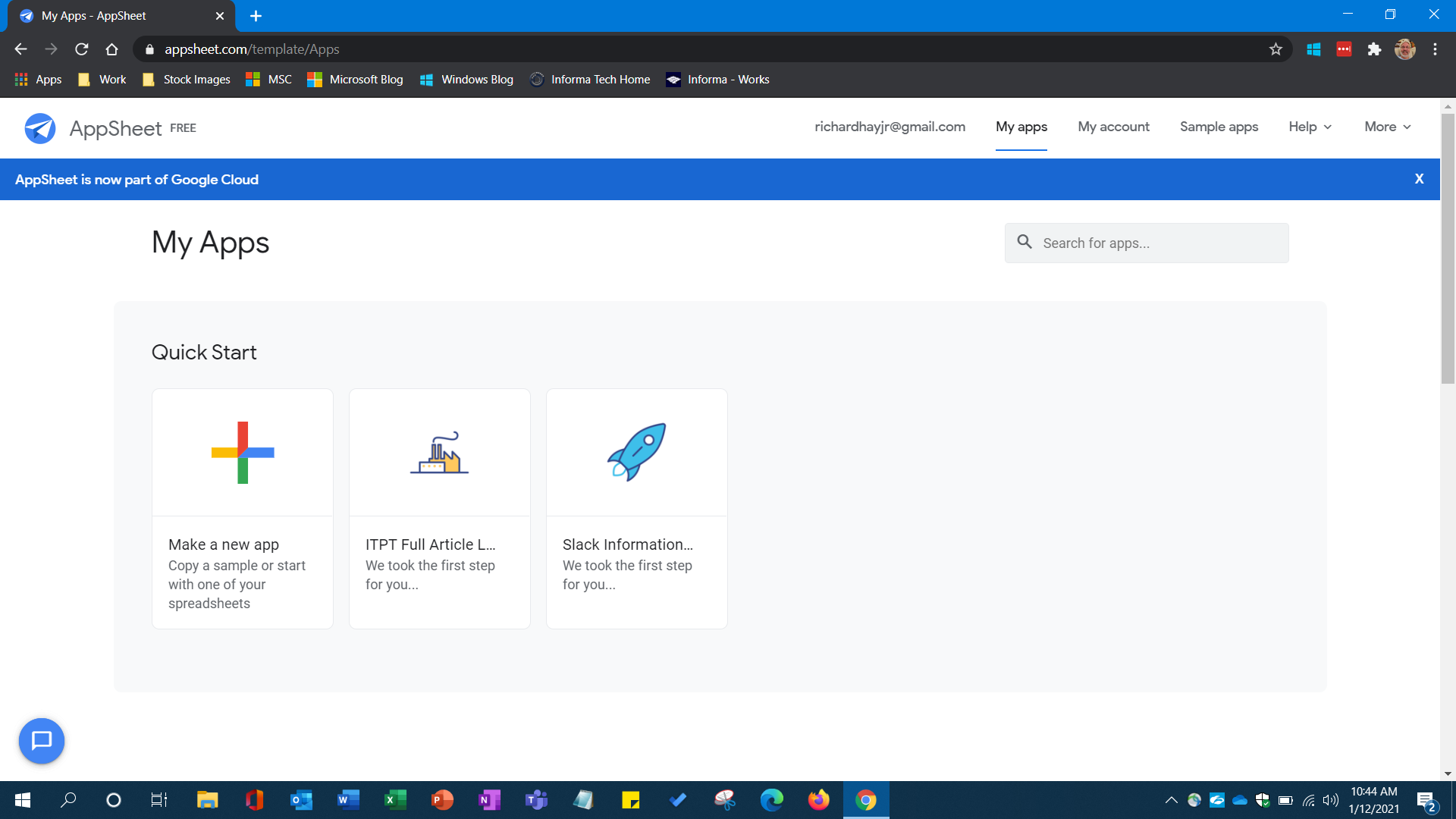
Task: Open the chat support bubble
Action: pyautogui.click(x=42, y=741)
